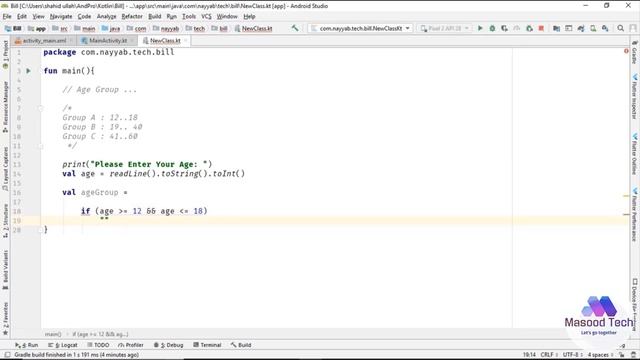Open the Layout Captures side tab

5,169
